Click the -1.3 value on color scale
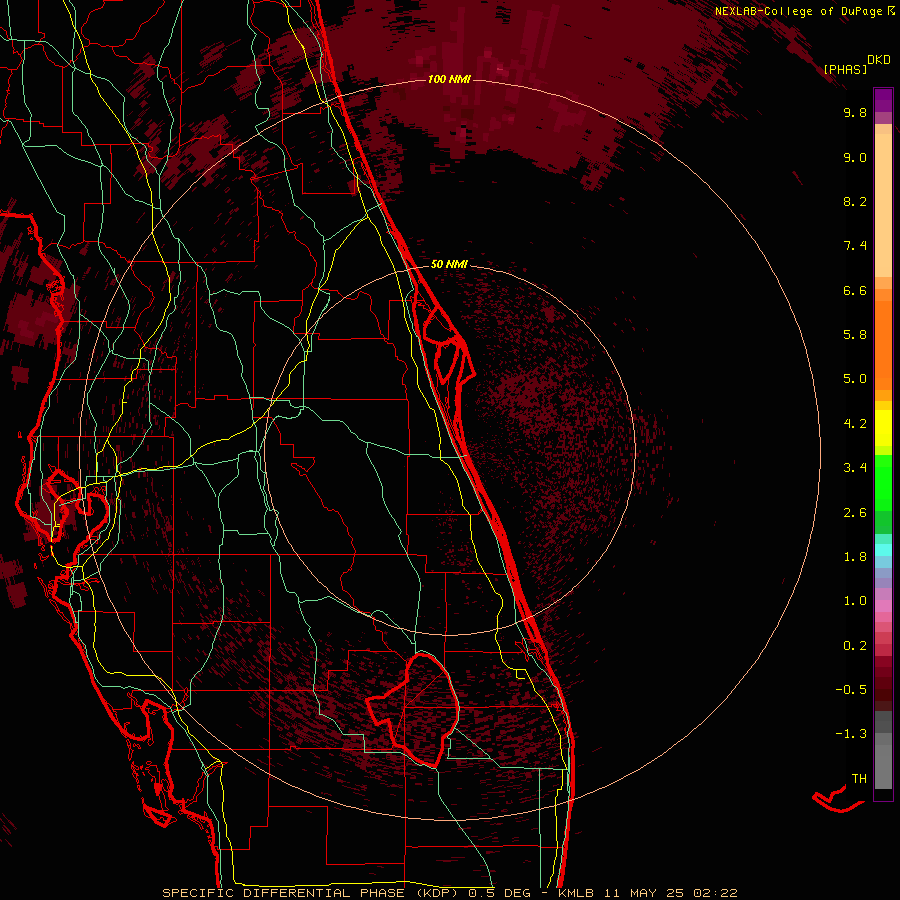Viewport: 900px width, 900px height. [x=851, y=734]
